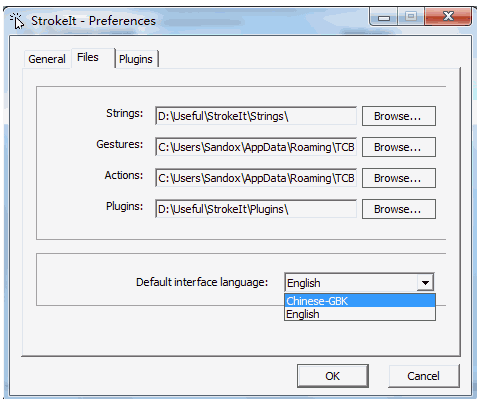This screenshot has height=404, width=480.
Task: Browse for the Gestures folder
Action: point(399,147)
